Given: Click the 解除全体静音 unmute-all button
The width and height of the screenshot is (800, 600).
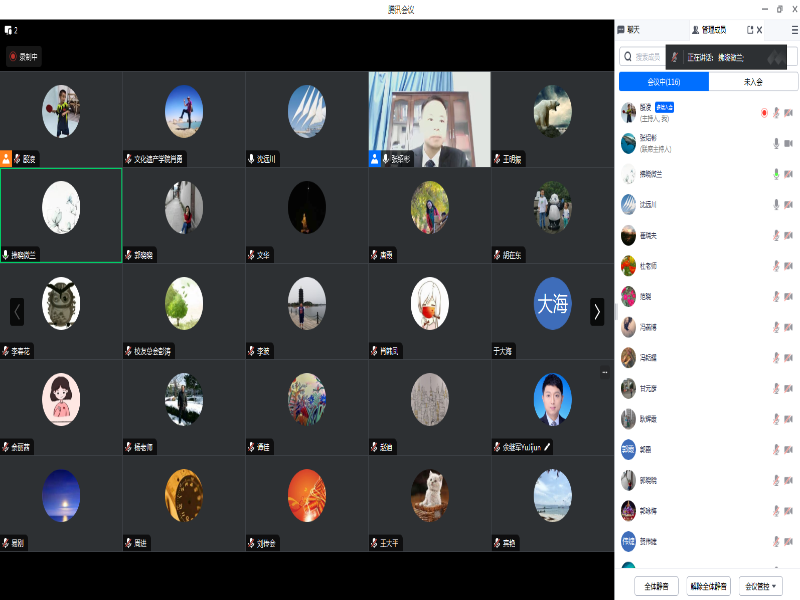Looking at the screenshot, I should (710, 586).
